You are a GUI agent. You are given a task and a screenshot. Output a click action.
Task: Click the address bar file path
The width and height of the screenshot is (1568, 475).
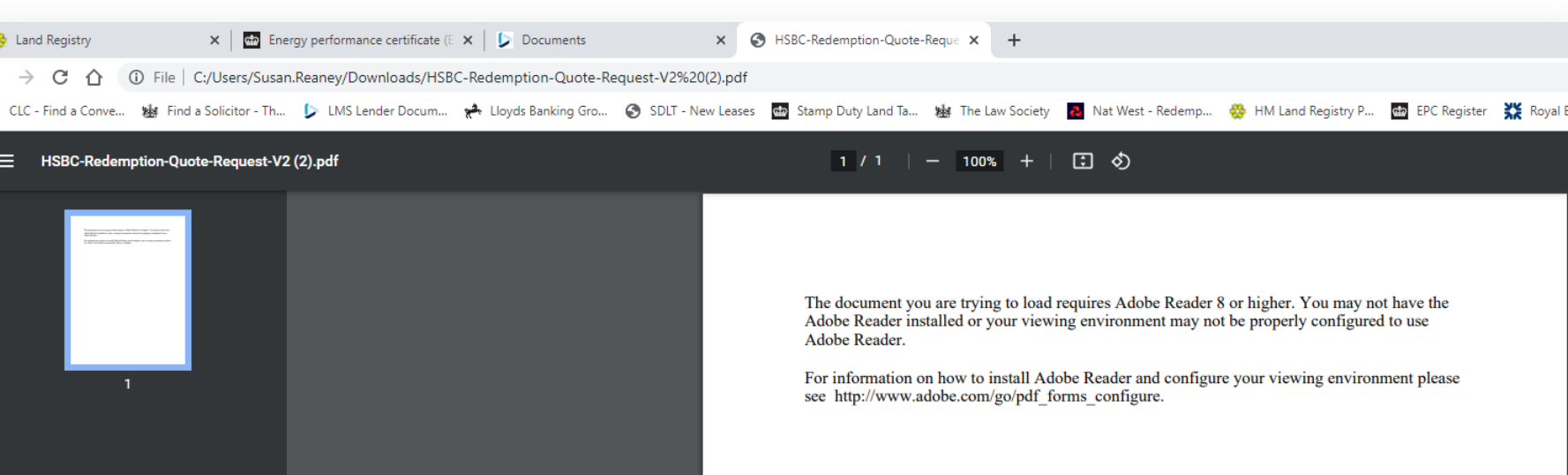469,78
